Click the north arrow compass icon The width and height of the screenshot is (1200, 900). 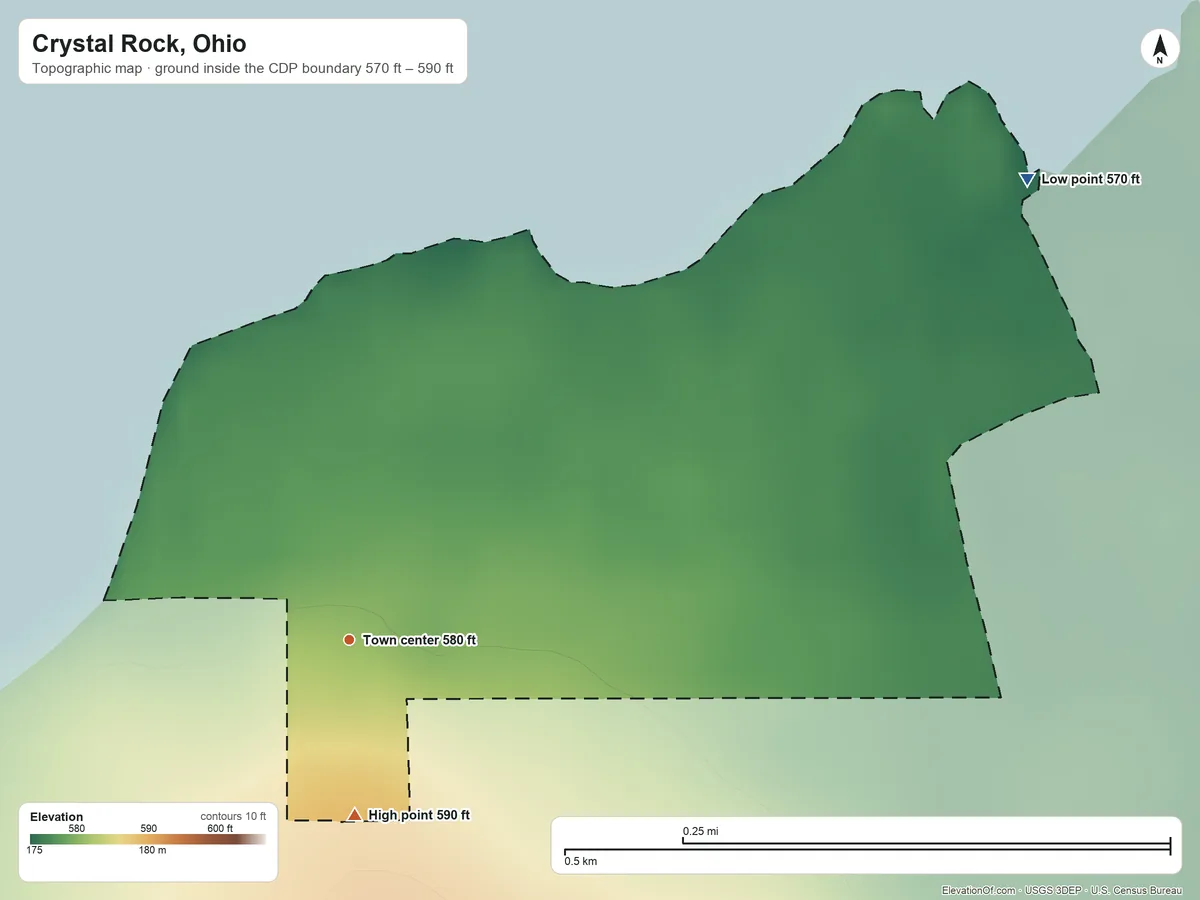pyautogui.click(x=1160, y=49)
